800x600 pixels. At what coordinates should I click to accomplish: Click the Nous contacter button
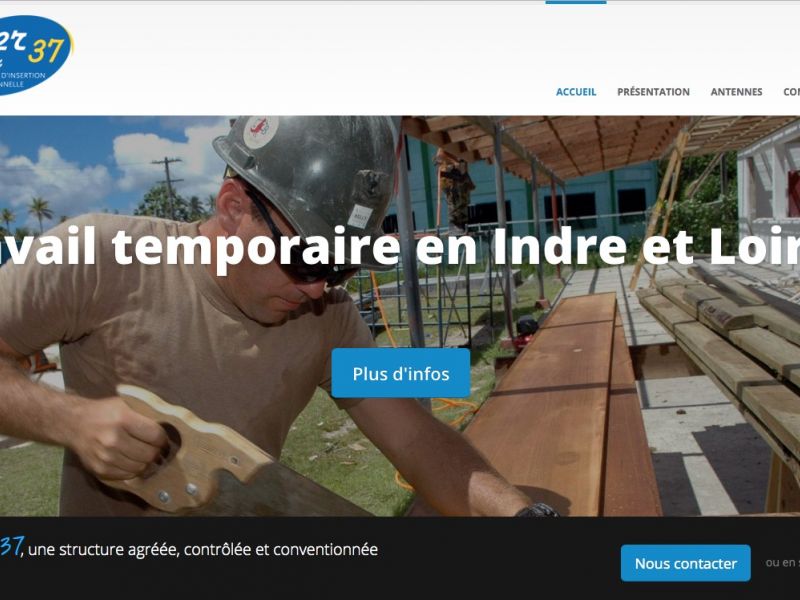[x=686, y=563]
